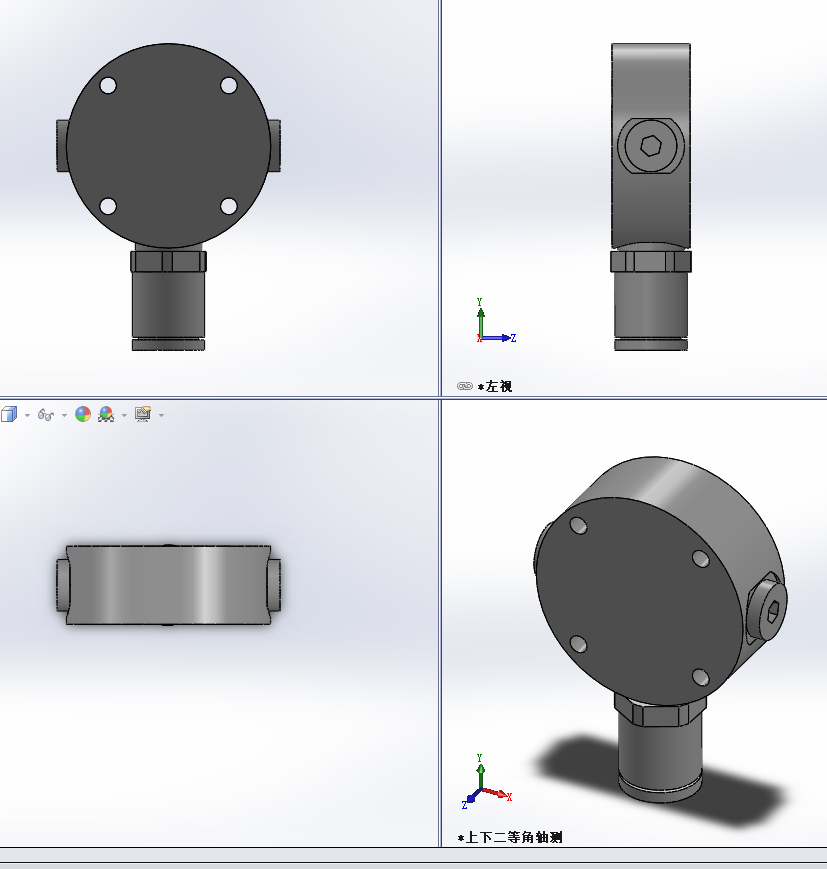Click the coordinate triad in isometric view
Screen dimensions: 827x869
click(x=486, y=782)
